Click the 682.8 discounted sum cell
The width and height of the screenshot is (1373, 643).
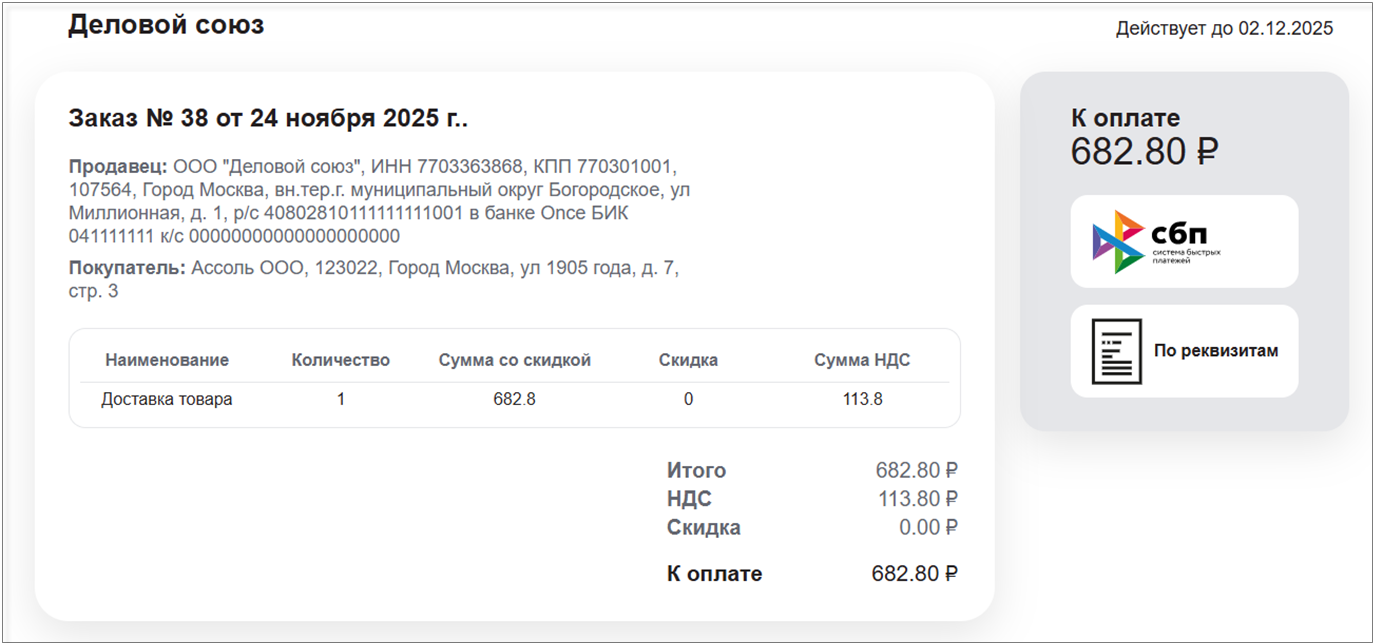514,399
